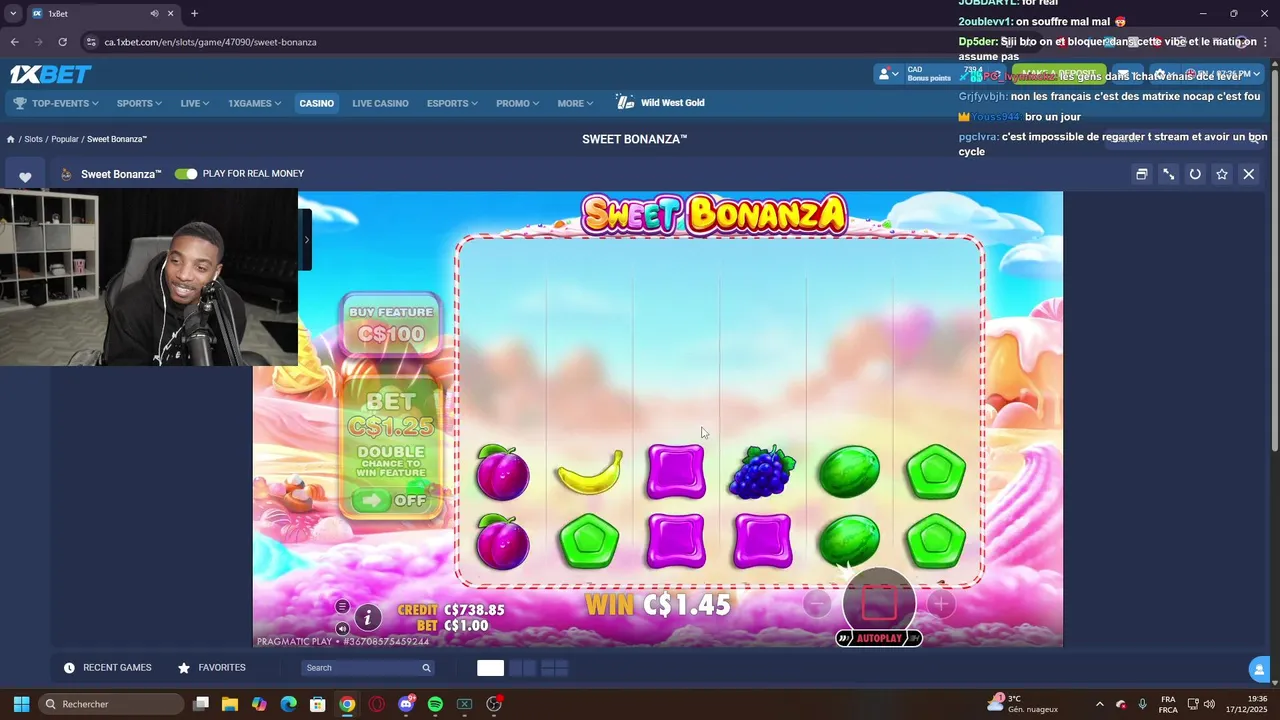Open OBS Studio from taskbar
This screenshot has height=720, width=1280.
[494, 704]
